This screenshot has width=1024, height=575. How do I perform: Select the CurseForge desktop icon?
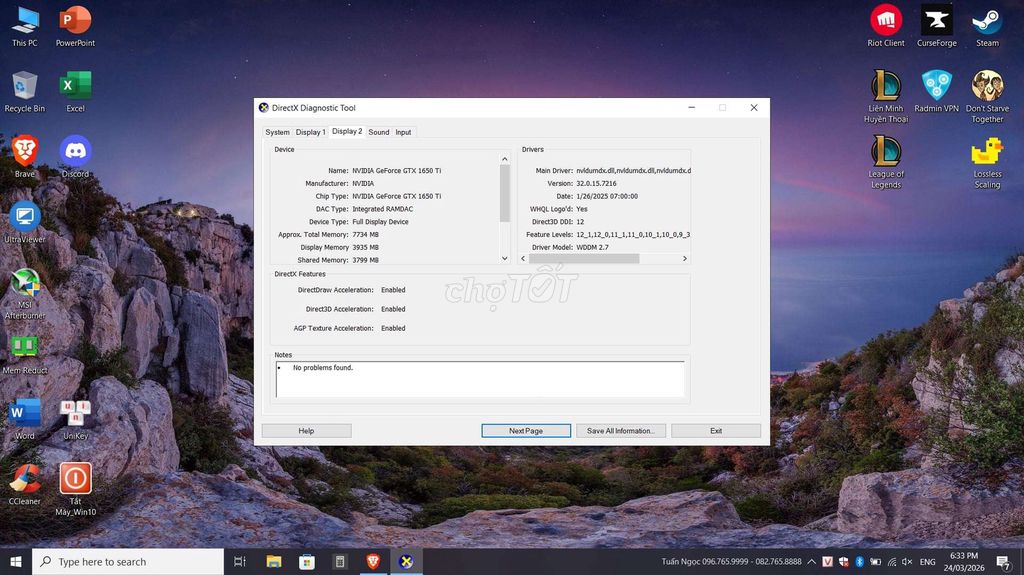pyautogui.click(x=936, y=27)
